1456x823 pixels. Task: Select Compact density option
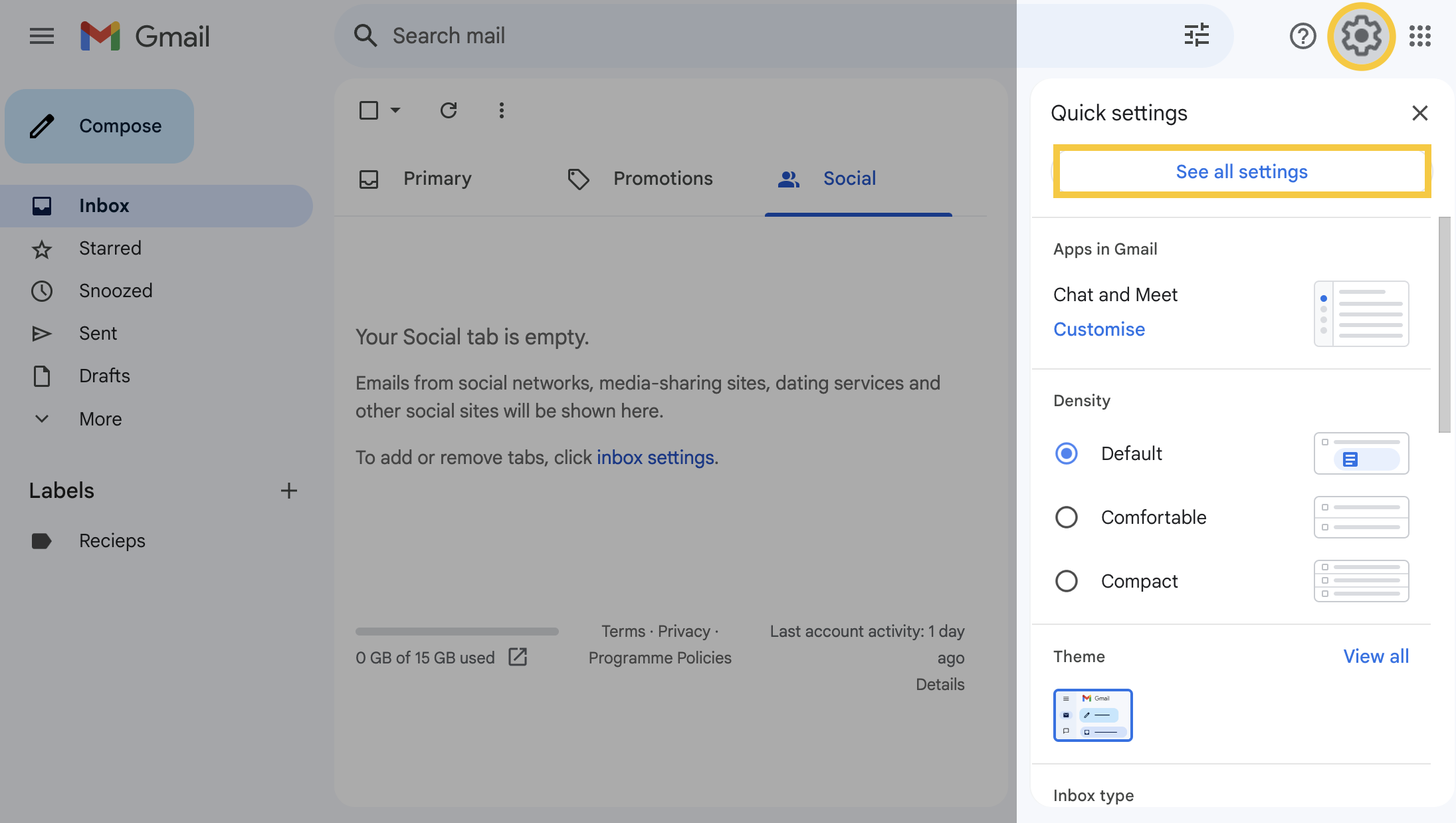[1066, 580]
